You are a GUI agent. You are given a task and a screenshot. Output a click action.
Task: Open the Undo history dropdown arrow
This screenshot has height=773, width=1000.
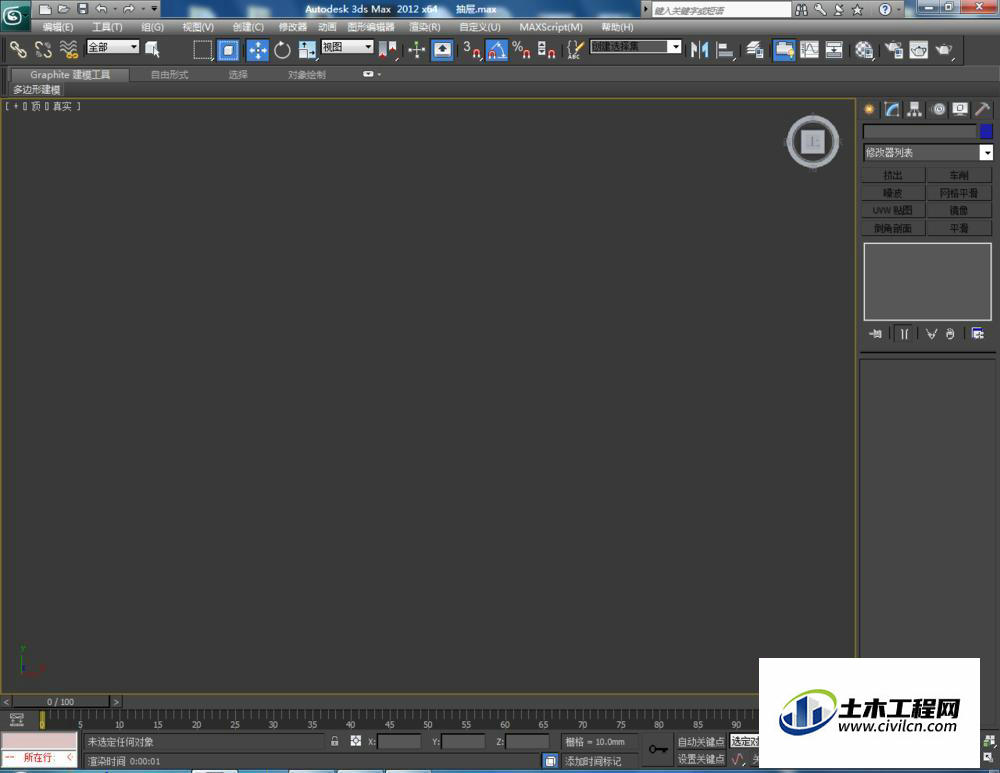pos(115,9)
